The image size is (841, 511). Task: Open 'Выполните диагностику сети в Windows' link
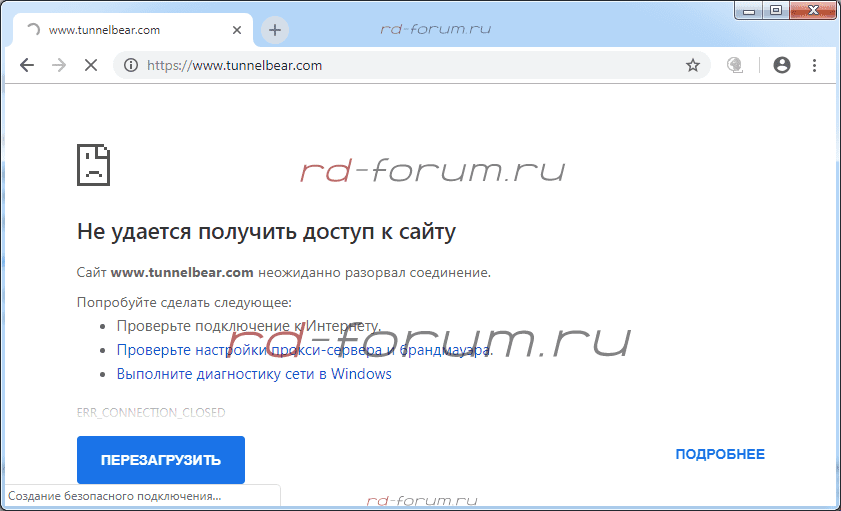[254, 374]
